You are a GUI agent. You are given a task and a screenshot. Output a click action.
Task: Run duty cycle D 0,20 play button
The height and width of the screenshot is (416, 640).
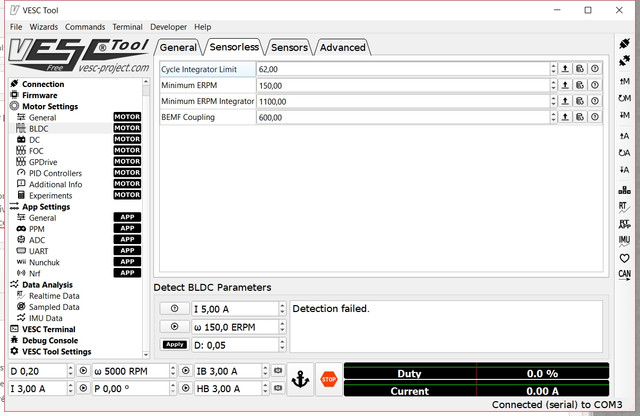(x=83, y=371)
